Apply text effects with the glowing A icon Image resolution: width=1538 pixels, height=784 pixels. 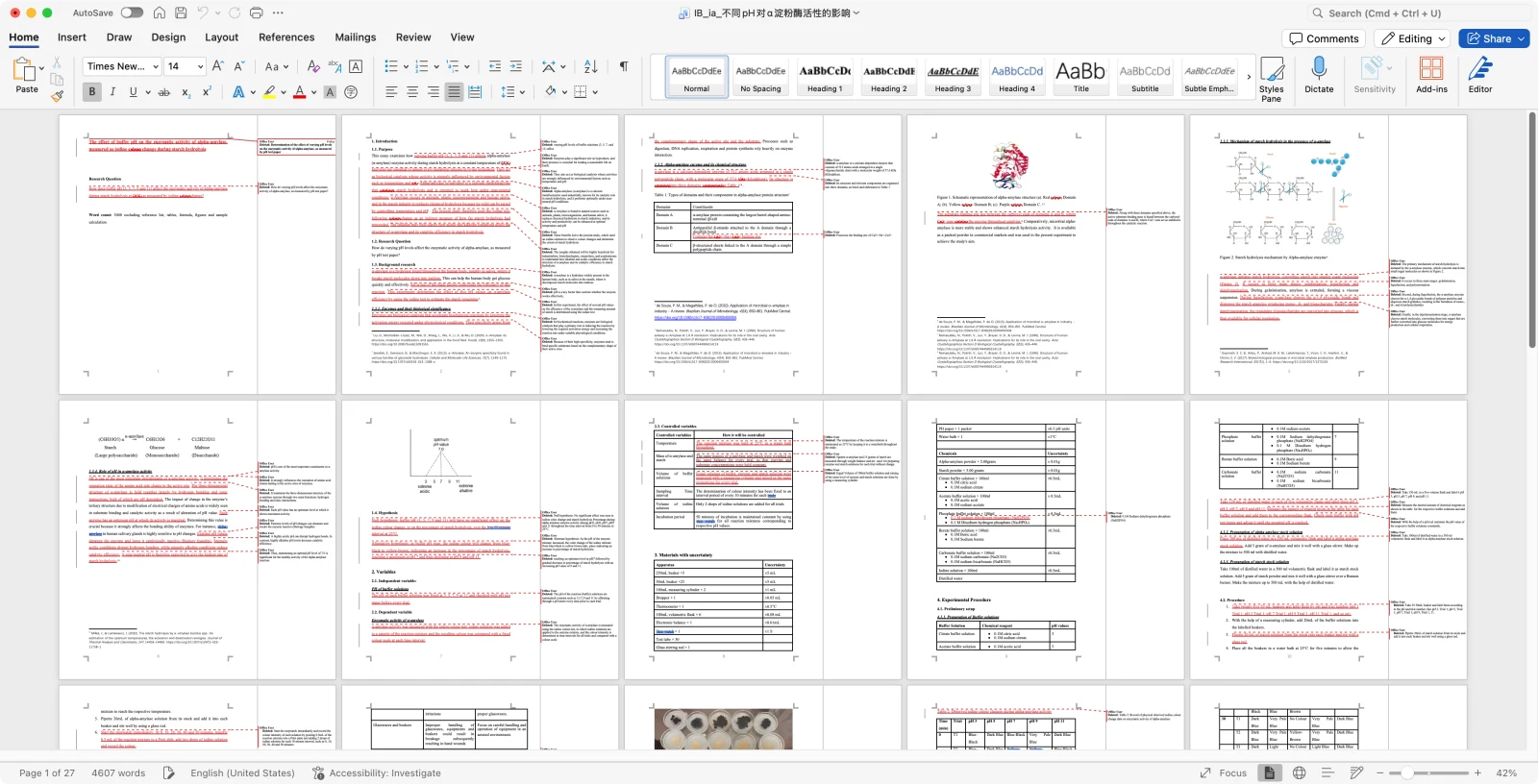(x=238, y=92)
